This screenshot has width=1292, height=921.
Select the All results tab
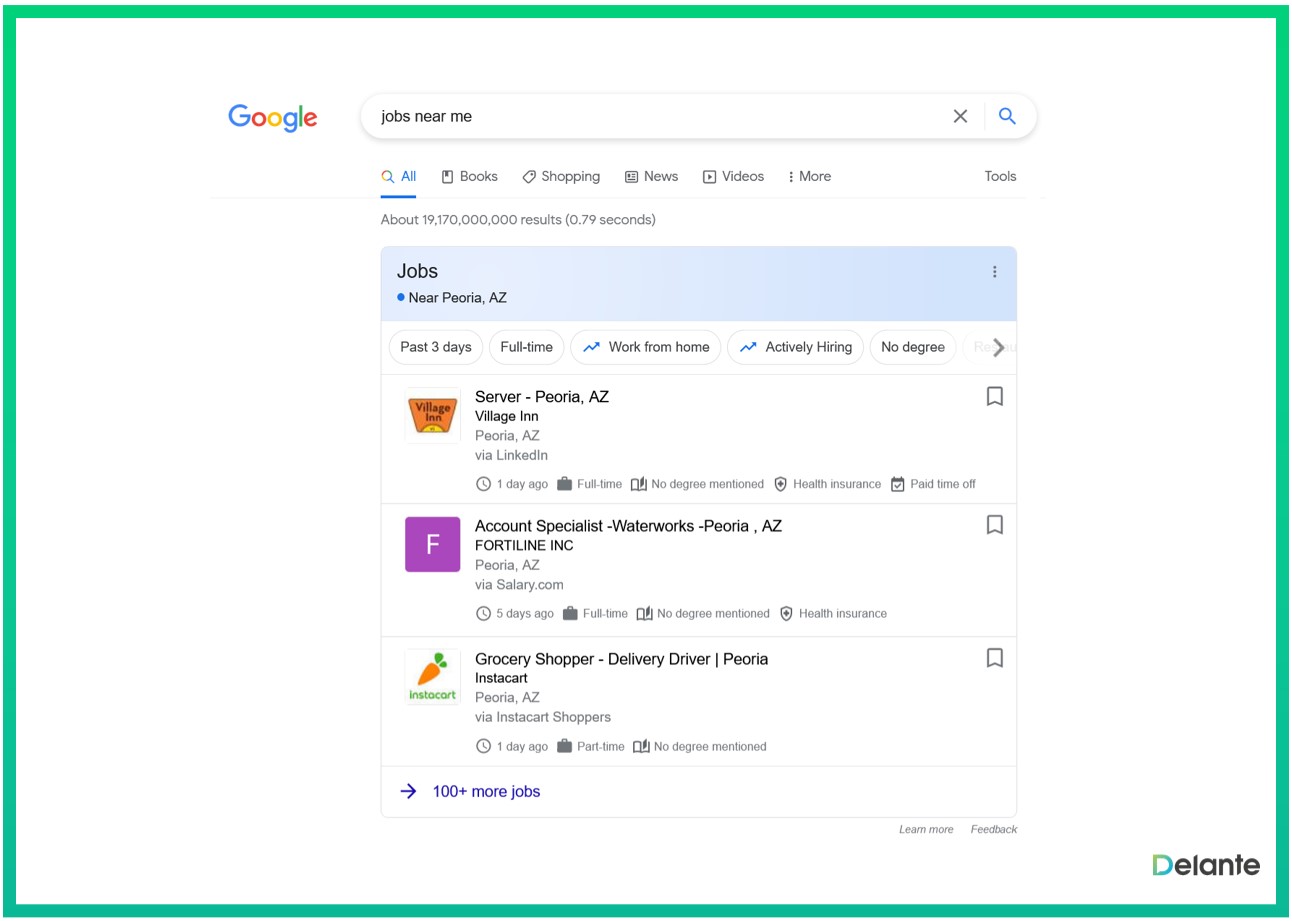tap(398, 176)
